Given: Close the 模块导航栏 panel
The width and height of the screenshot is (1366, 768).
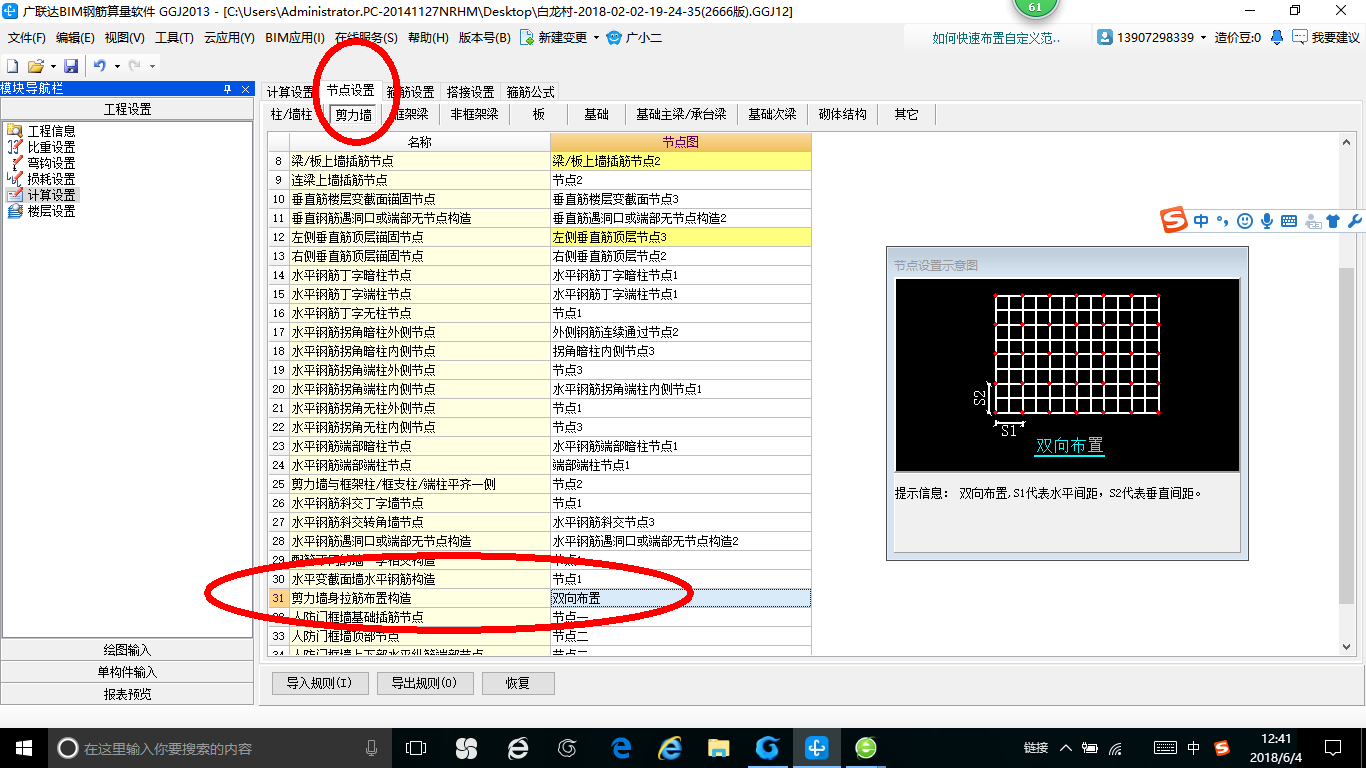Looking at the screenshot, I should click(246, 89).
